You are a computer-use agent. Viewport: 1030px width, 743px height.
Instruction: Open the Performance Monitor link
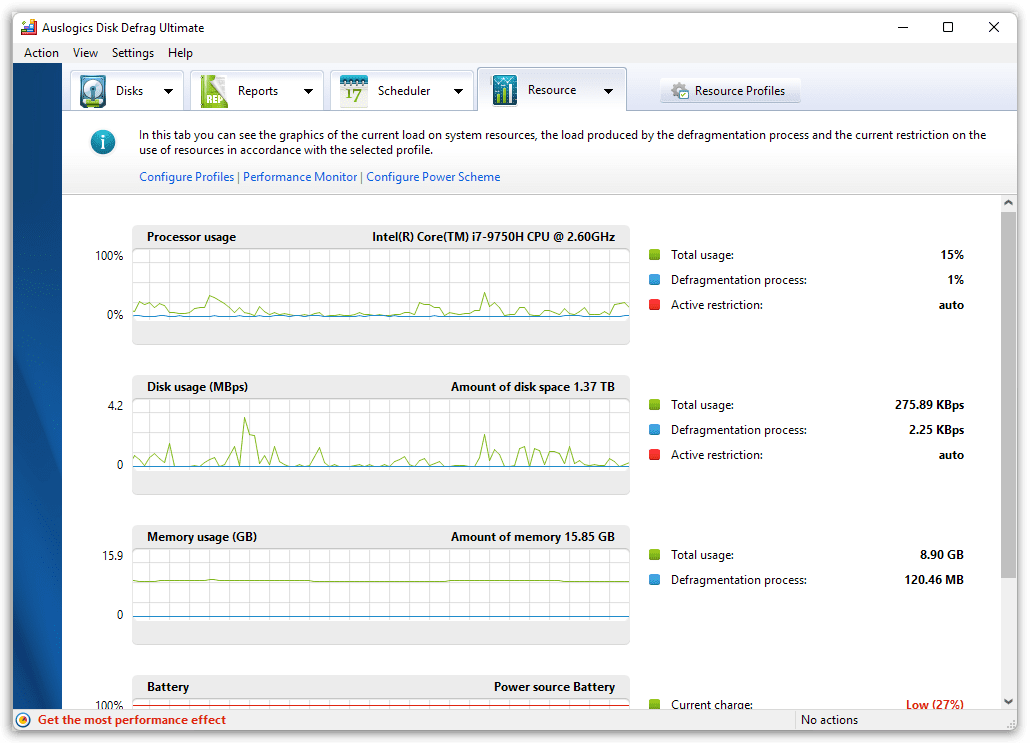pyautogui.click(x=300, y=177)
